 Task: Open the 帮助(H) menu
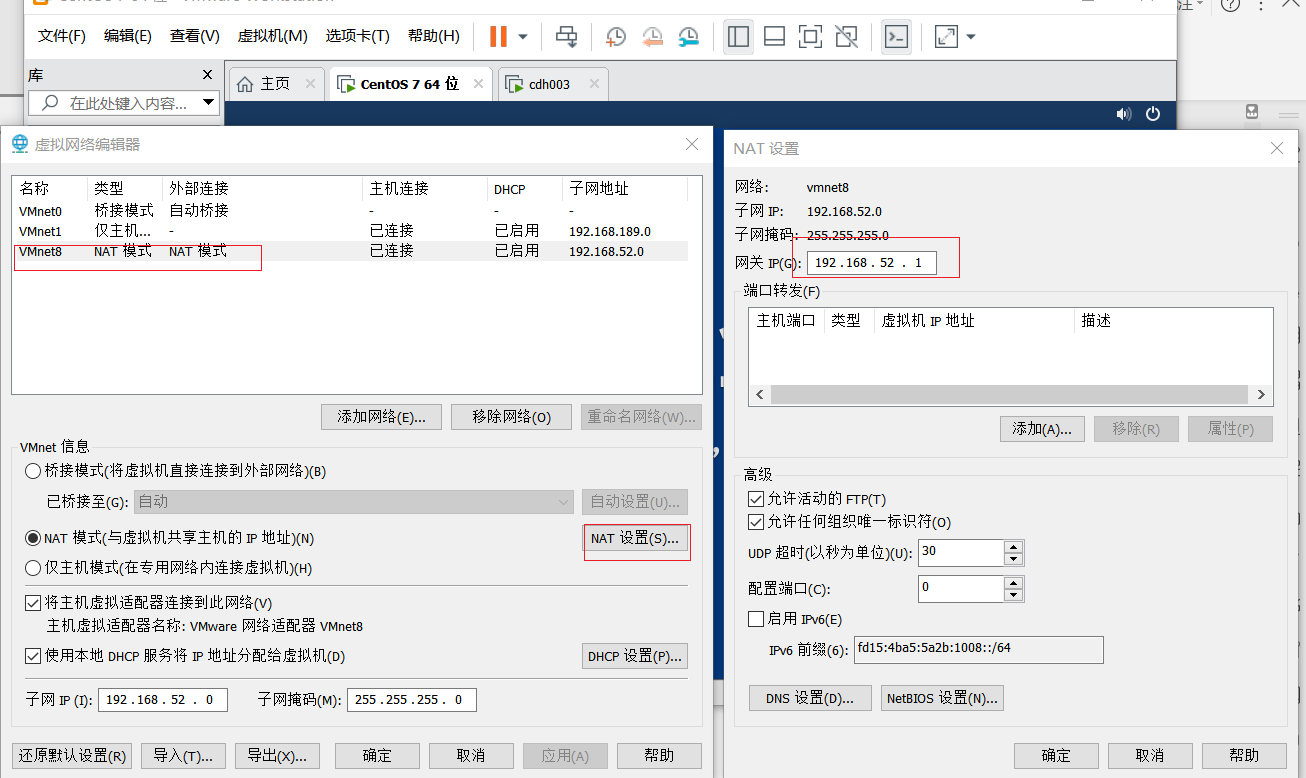click(x=434, y=36)
